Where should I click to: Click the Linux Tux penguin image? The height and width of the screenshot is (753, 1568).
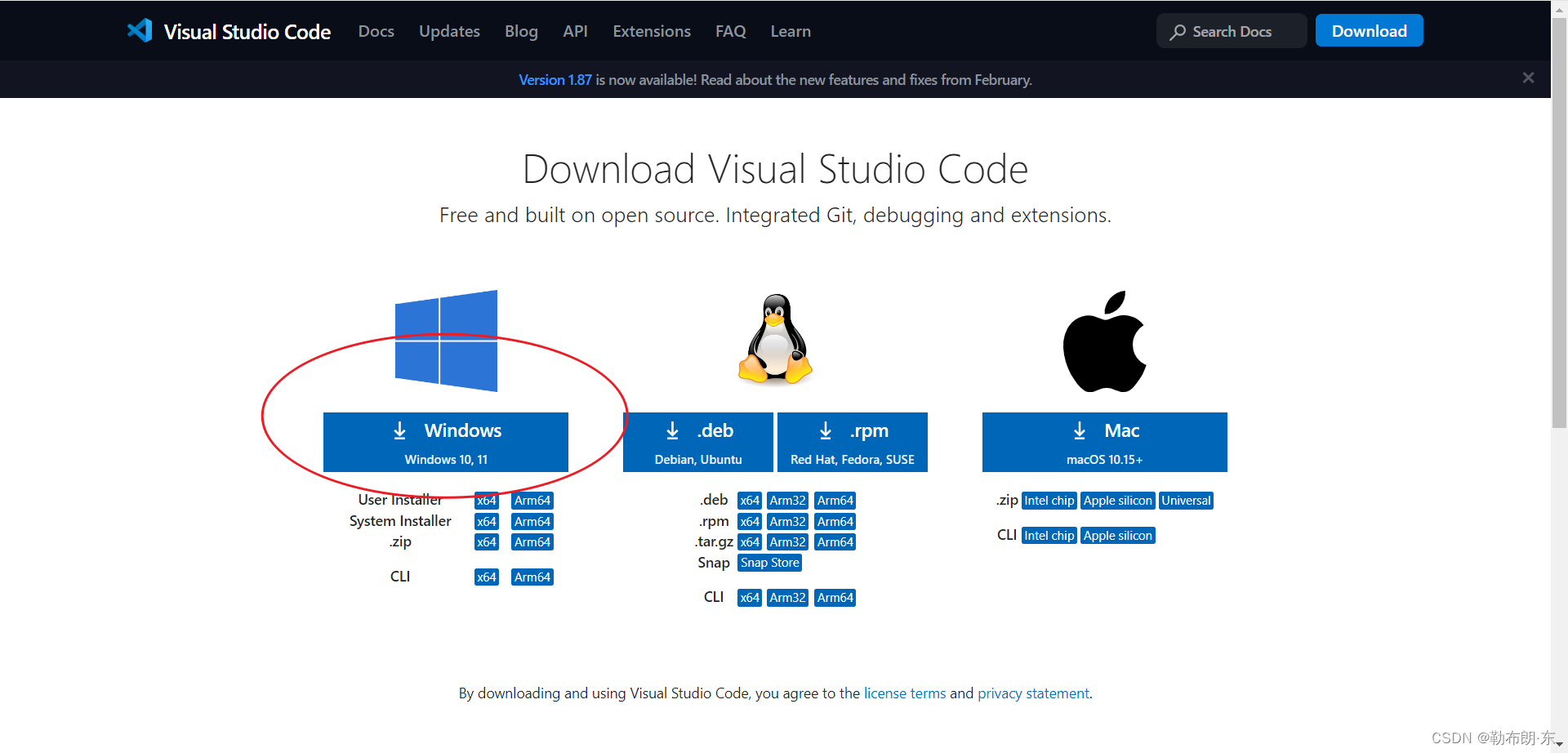[x=775, y=339]
